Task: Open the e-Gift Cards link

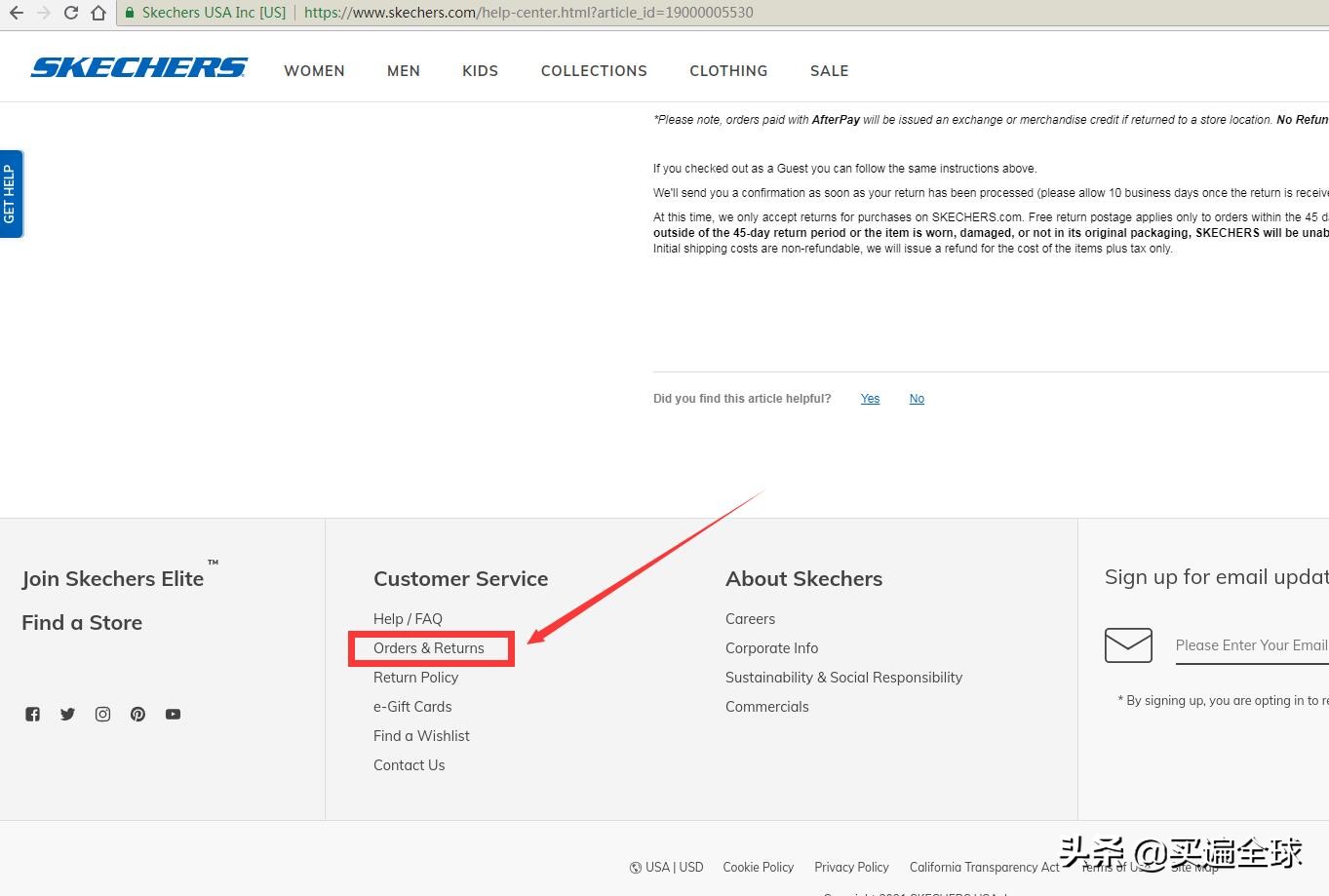Action: click(x=412, y=707)
